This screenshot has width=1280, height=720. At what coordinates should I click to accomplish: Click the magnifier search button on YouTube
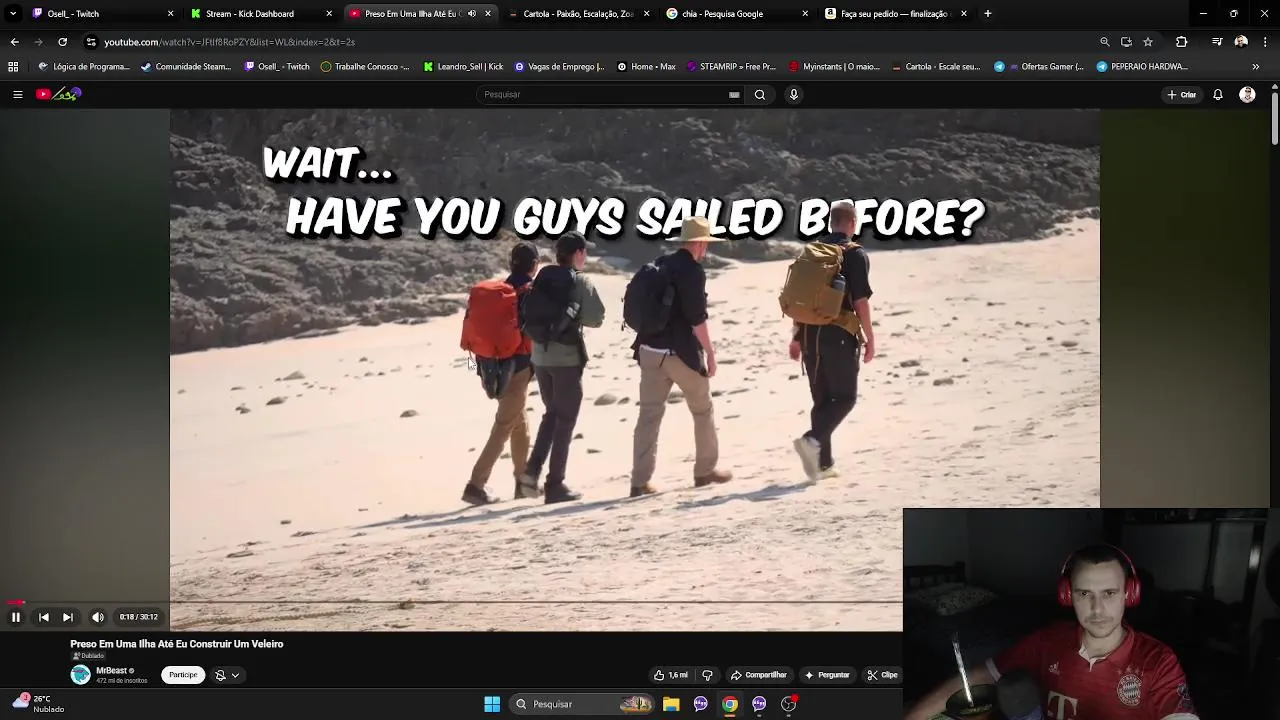coord(760,94)
